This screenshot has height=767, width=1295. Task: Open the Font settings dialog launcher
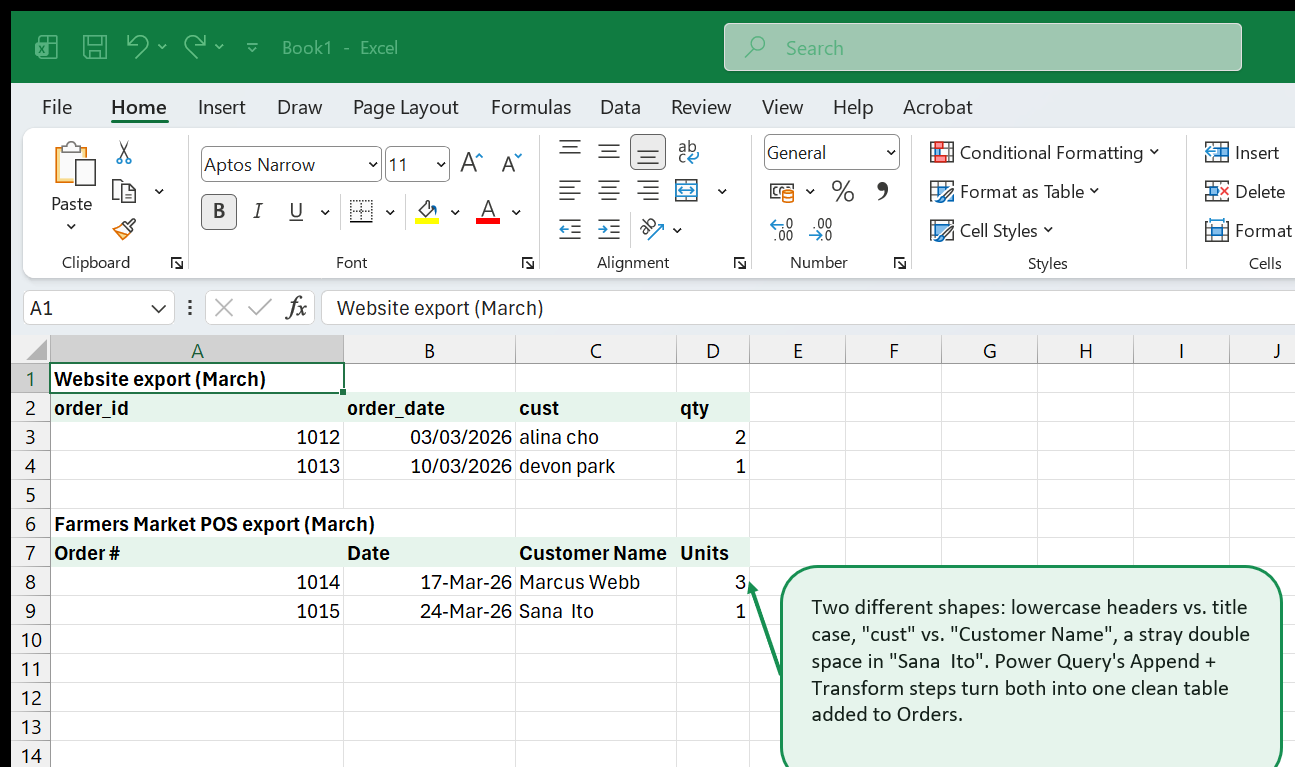click(528, 263)
